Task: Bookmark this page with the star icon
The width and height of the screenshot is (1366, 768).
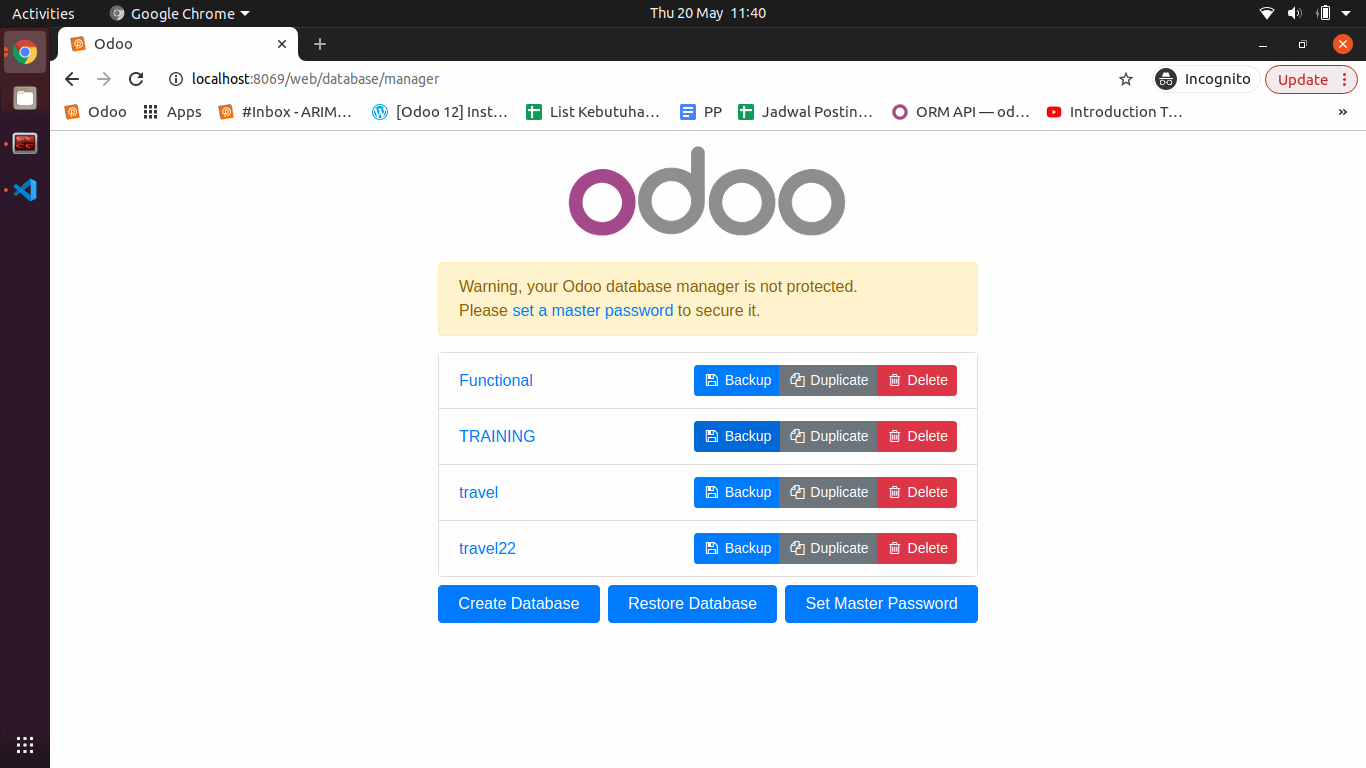Action: point(1126,79)
